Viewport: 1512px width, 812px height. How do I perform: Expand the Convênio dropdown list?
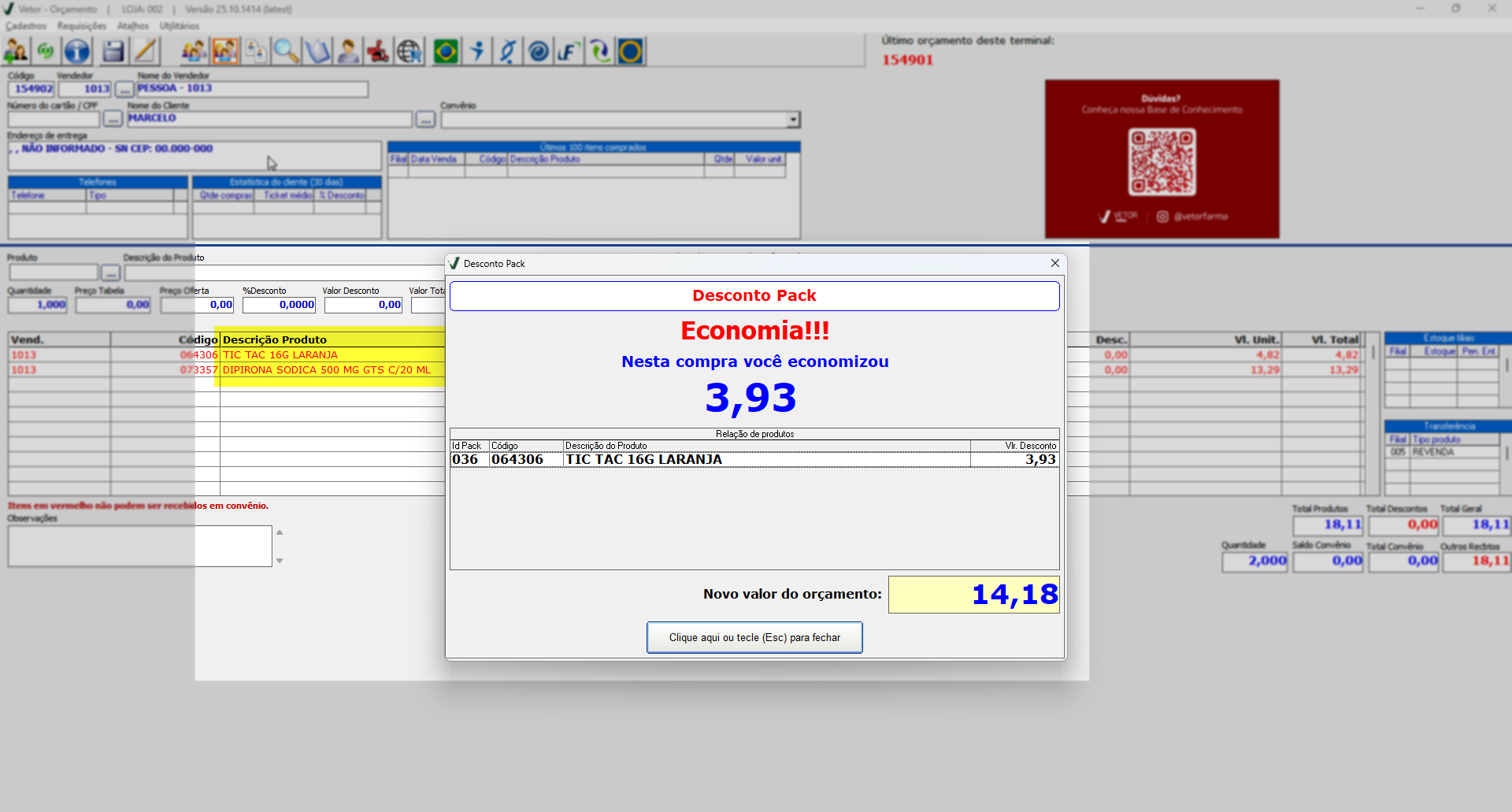click(793, 120)
